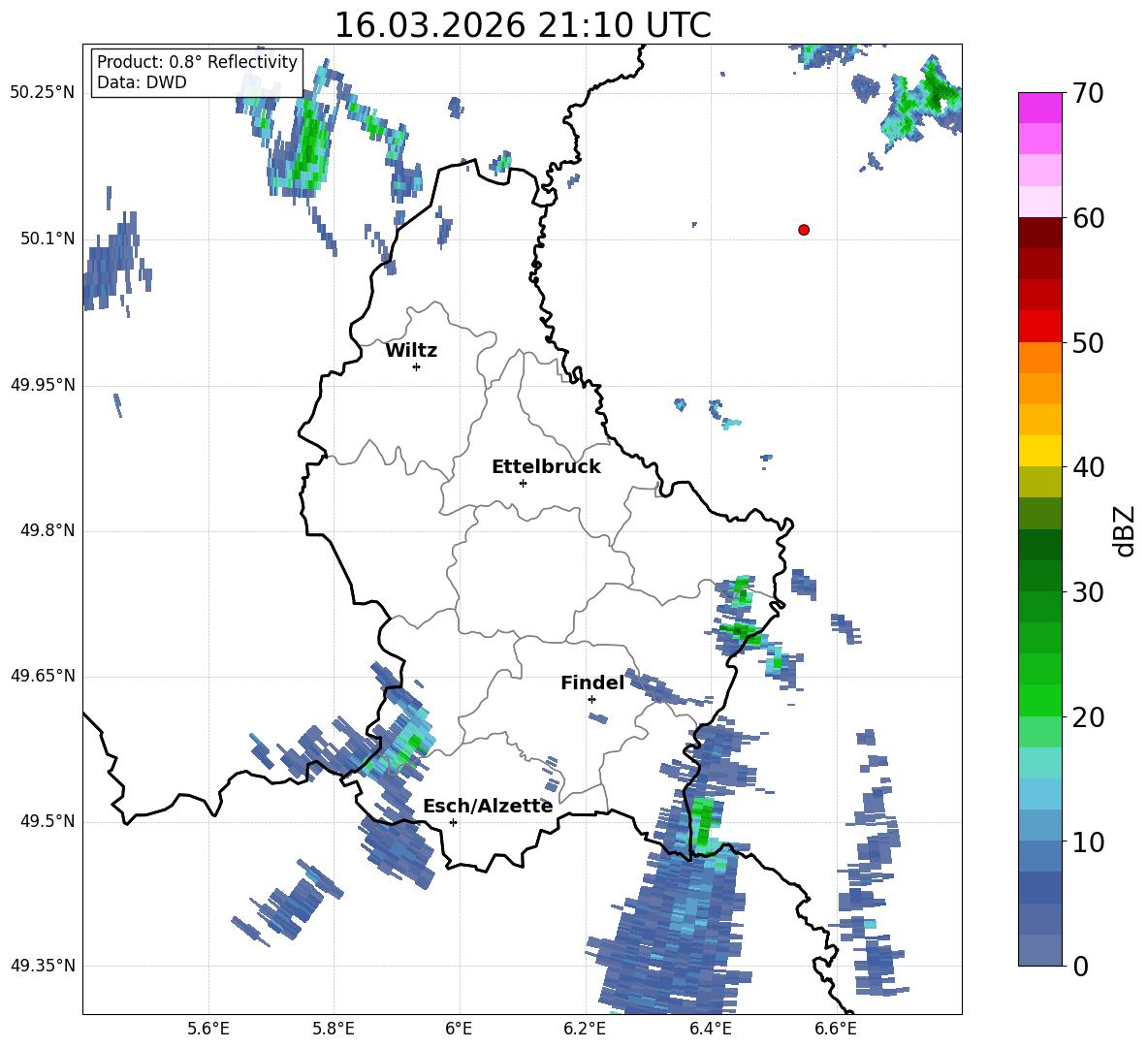Image resolution: width=1148 pixels, height=1048 pixels.
Task: Click the 50.25°N latitude tick label
Action: tap(43, 93)
